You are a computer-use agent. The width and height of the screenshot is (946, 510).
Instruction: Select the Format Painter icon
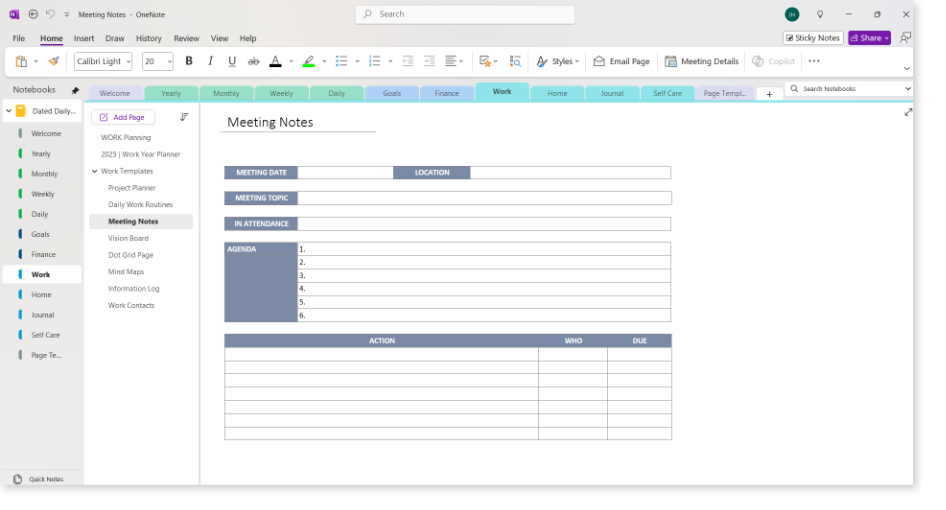pyautogui.click(x=54, y=61)
